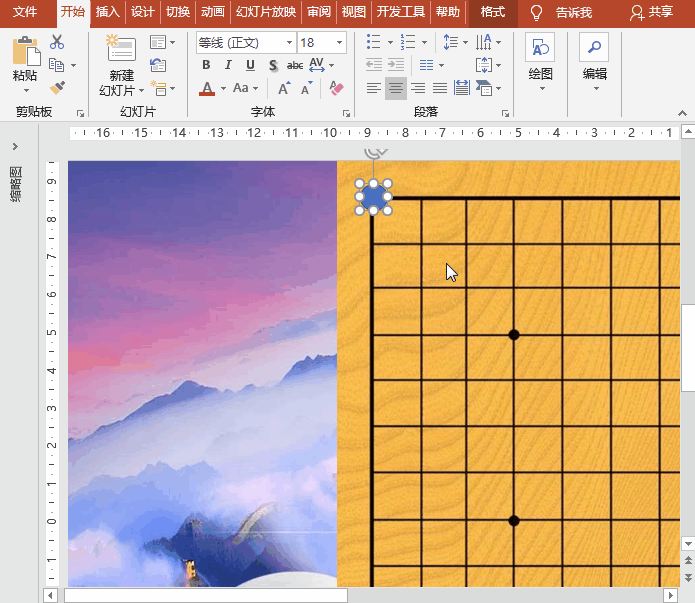Toggle text Shadow effect

(x=273, y=66)
